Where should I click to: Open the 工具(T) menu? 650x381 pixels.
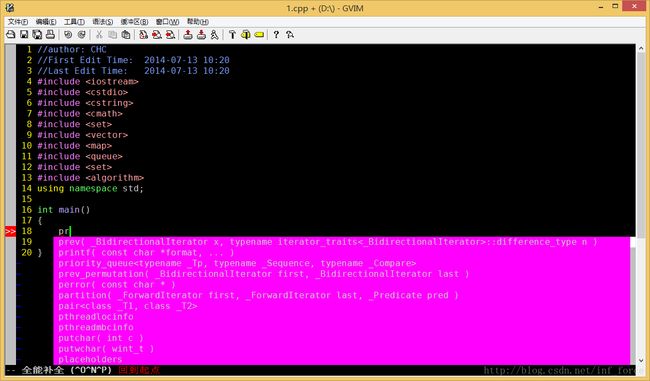pyautogui.click(x=74, y=22)
